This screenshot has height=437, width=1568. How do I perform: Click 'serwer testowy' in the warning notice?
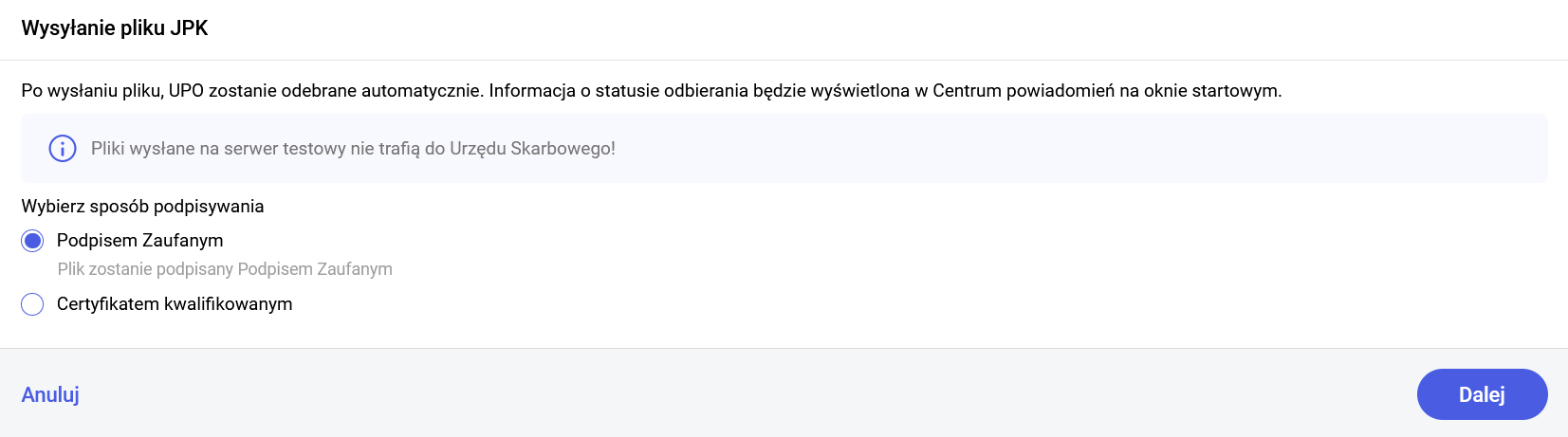tap(283, 149)
